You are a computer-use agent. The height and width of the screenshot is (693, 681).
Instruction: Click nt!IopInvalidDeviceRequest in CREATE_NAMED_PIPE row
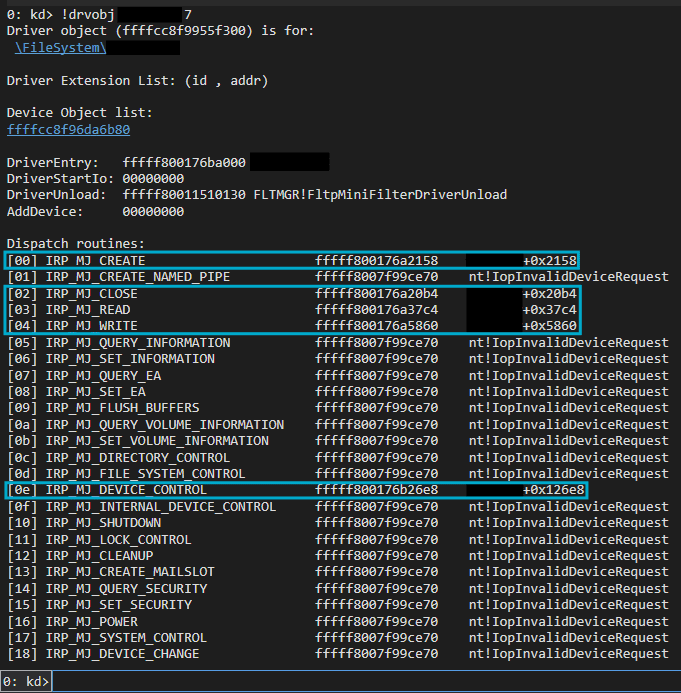click(569, 277)
